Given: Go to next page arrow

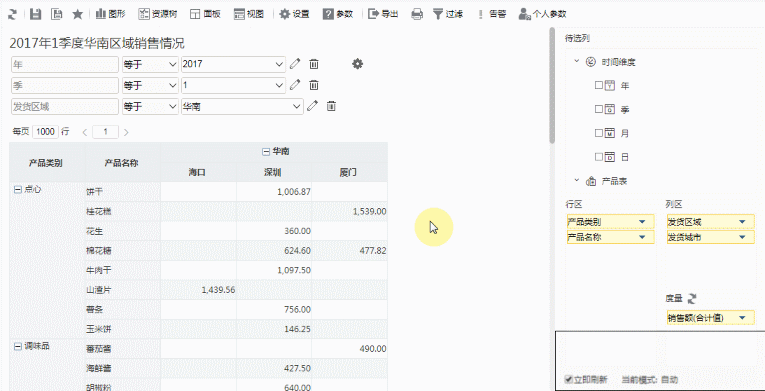Looking at the screenshot, I should 126,132.
